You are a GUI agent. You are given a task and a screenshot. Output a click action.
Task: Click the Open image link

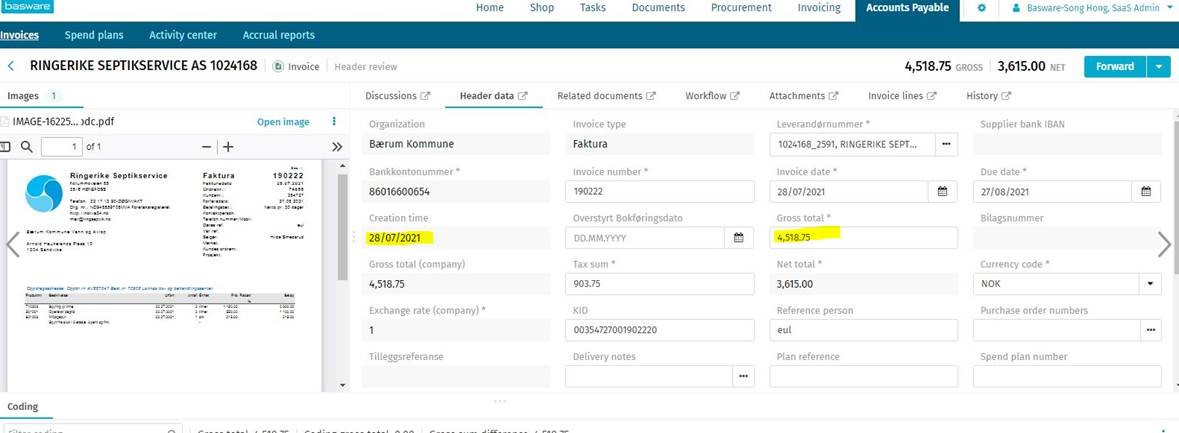pyautogui.click(x=283, y=122)
